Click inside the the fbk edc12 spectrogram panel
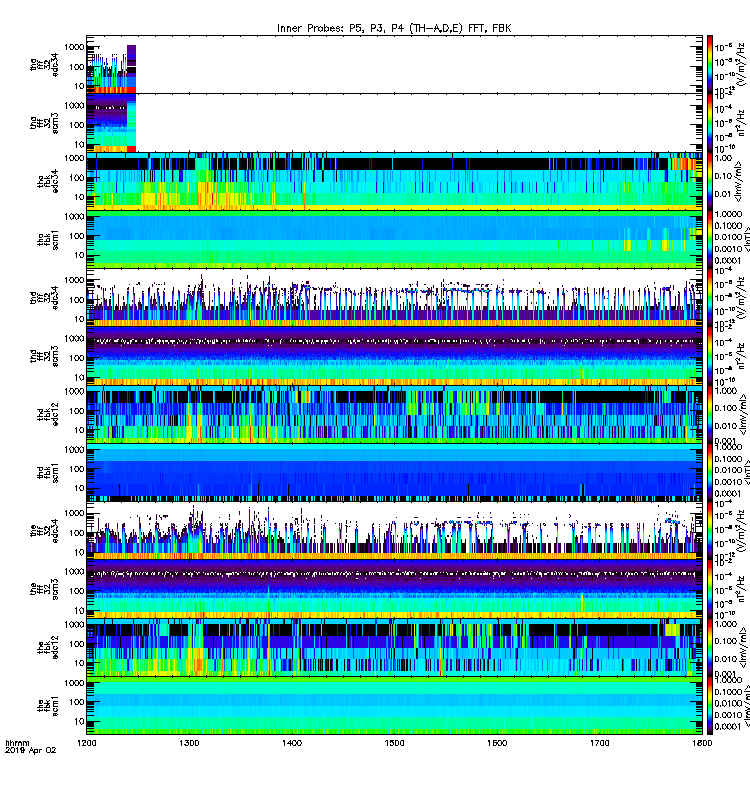Screen dimensions: 750x800 [394, 647]
